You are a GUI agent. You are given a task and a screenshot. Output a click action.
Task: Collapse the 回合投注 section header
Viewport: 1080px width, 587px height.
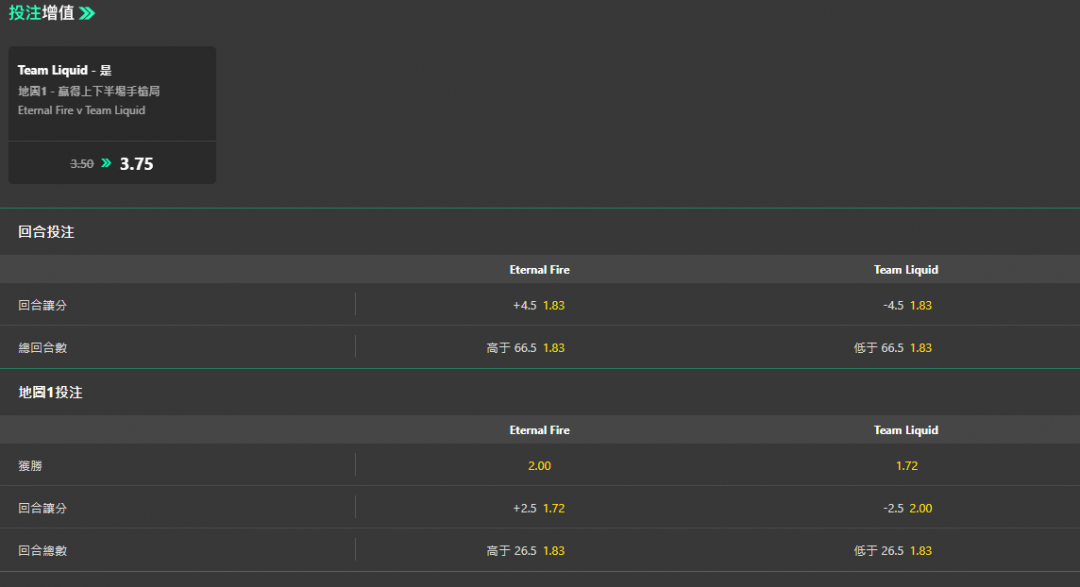click(x=540, y=232)
